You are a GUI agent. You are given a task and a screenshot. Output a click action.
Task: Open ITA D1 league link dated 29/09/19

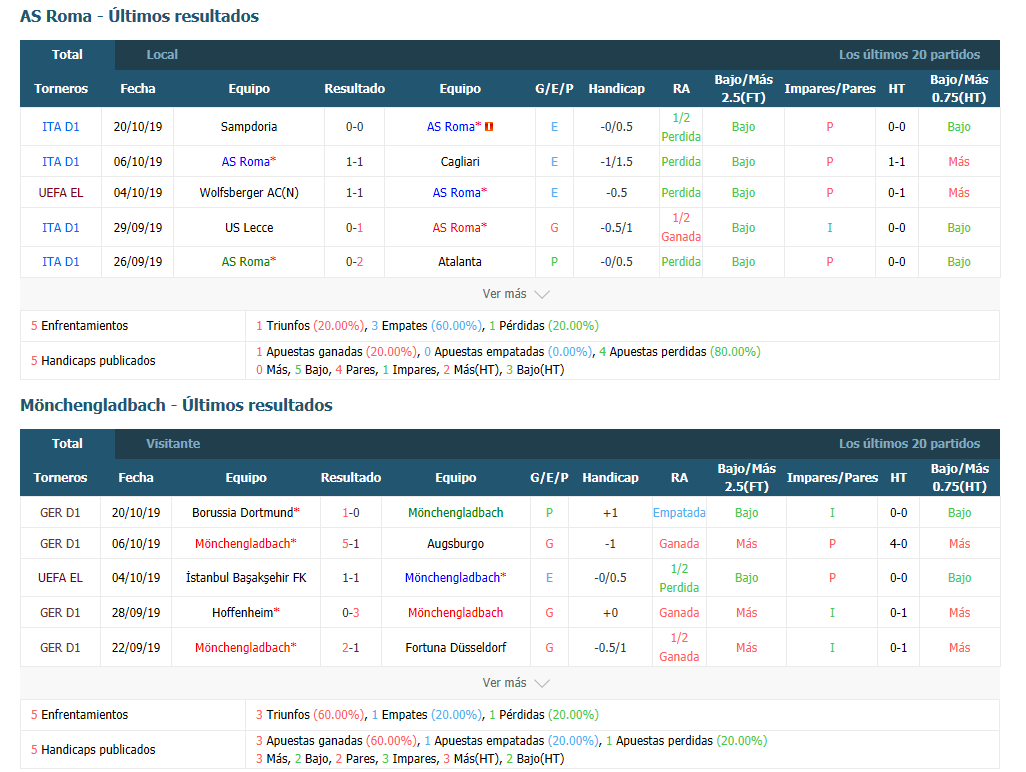[61, 228]
